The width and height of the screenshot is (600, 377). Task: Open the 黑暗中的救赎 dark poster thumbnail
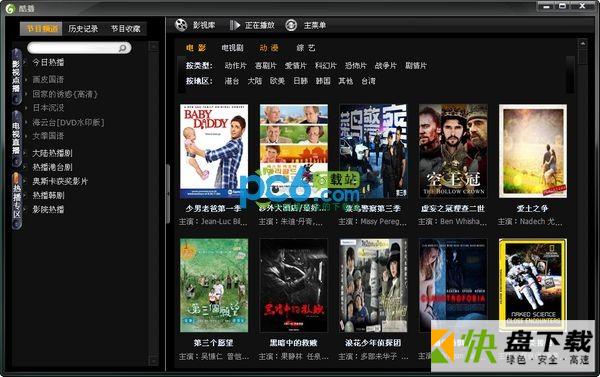click(x=293, y=285)
